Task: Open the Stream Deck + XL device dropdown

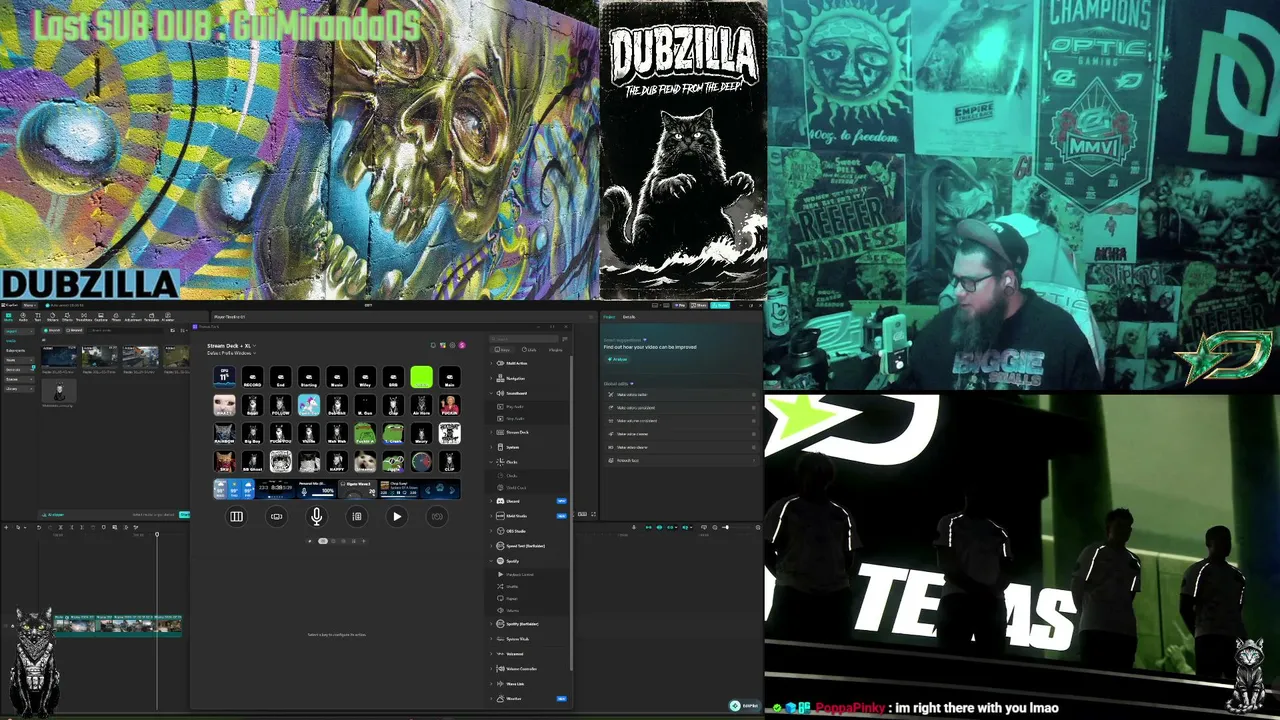Action: click(230, 346)
